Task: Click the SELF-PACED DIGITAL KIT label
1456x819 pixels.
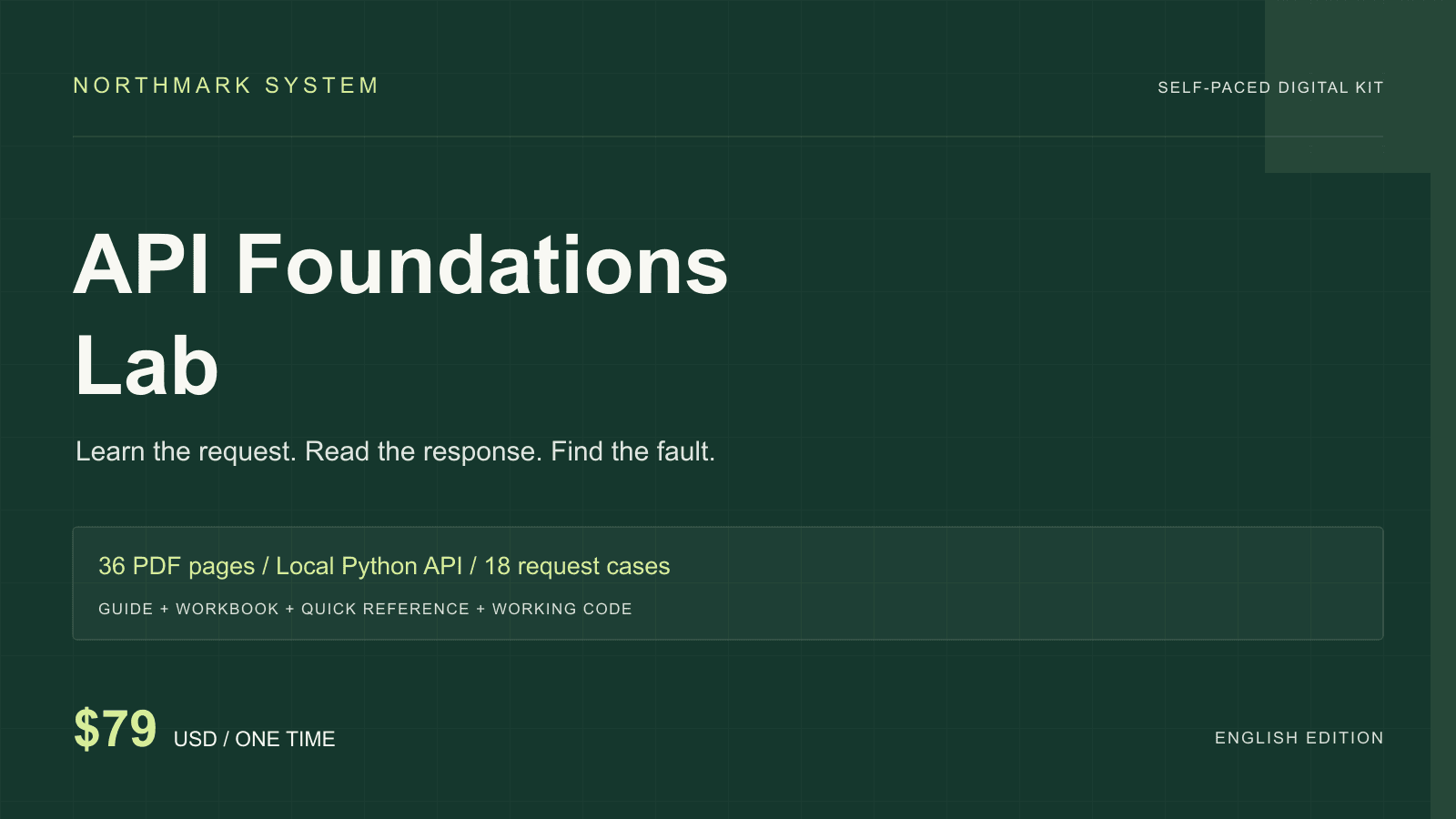Action: tap(1270, 87)
